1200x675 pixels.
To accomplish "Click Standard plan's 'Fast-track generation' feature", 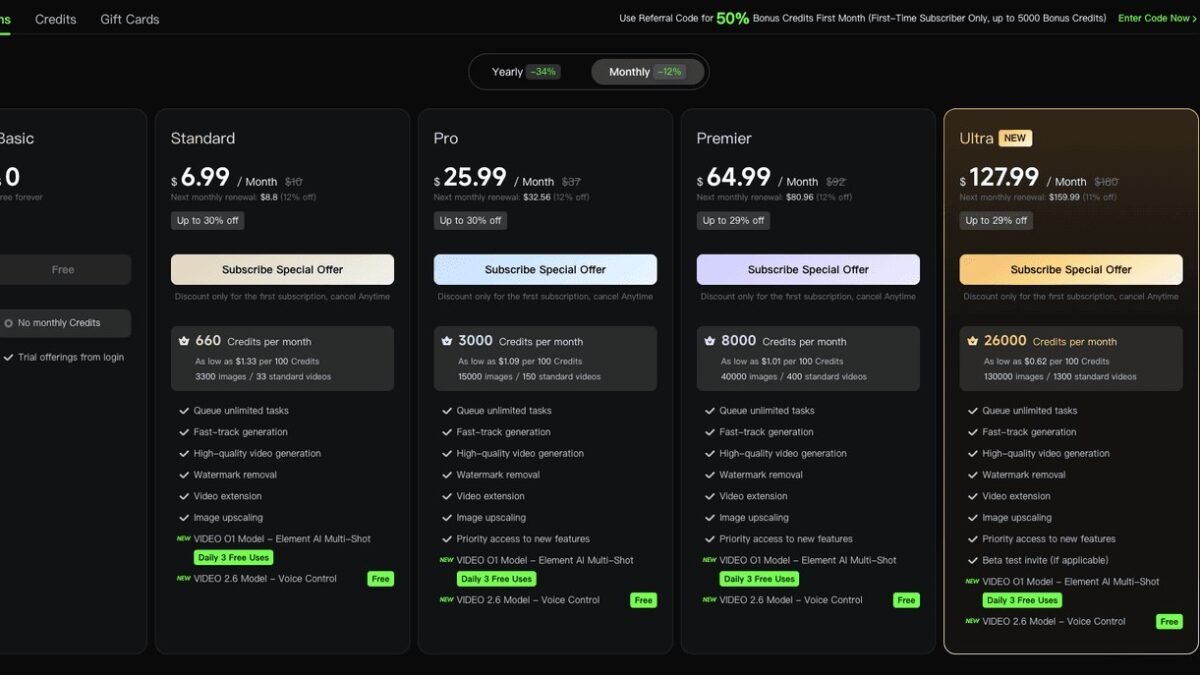I will pos(241,432).
